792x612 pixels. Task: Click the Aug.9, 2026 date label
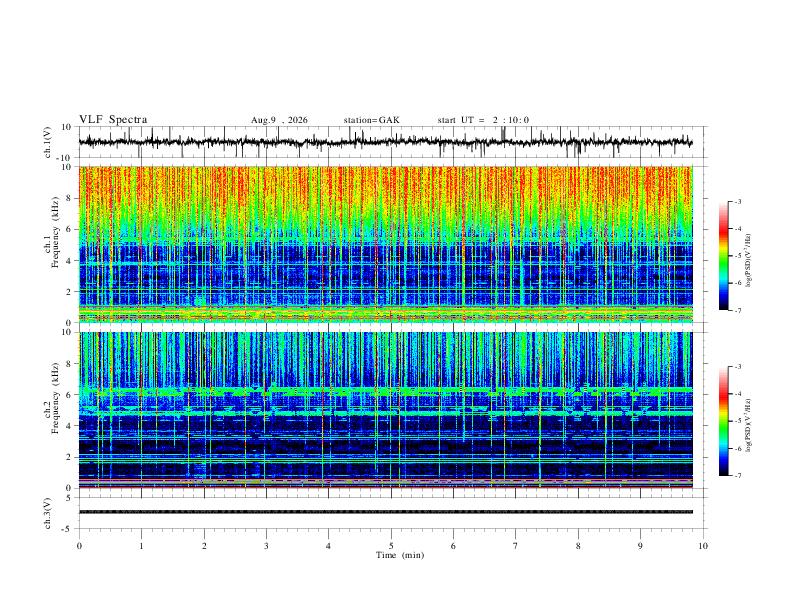click(x=279, y=120)
